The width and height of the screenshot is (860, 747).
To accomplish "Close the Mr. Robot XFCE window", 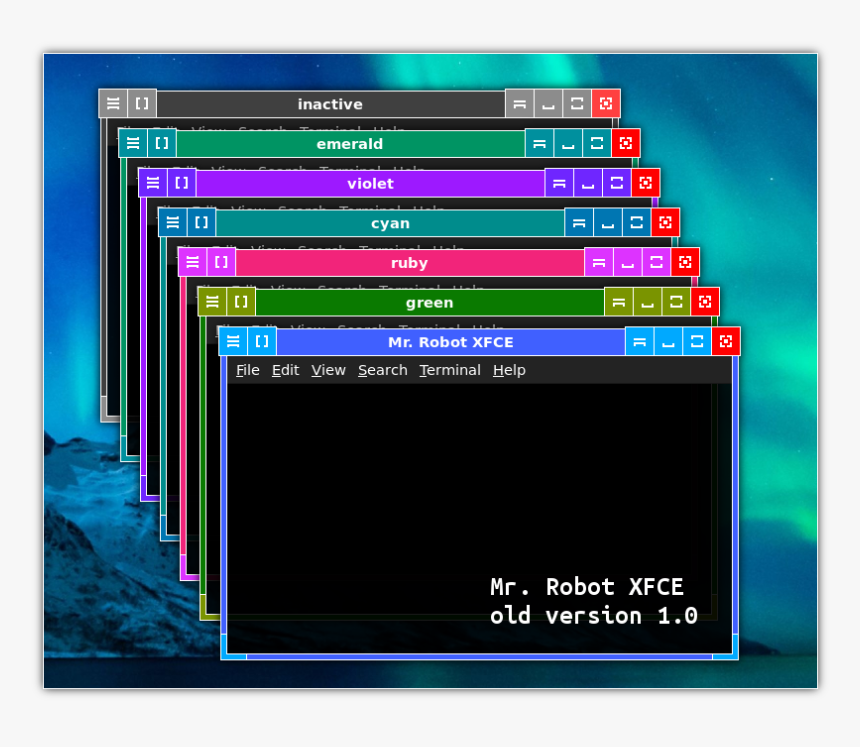I will coord(726,341).
